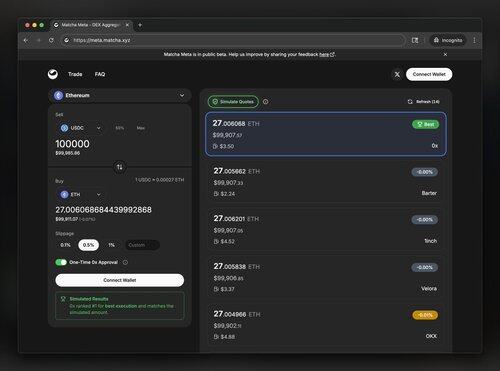Click the -0.00% badge on 1inch quote

click(425, 220)
